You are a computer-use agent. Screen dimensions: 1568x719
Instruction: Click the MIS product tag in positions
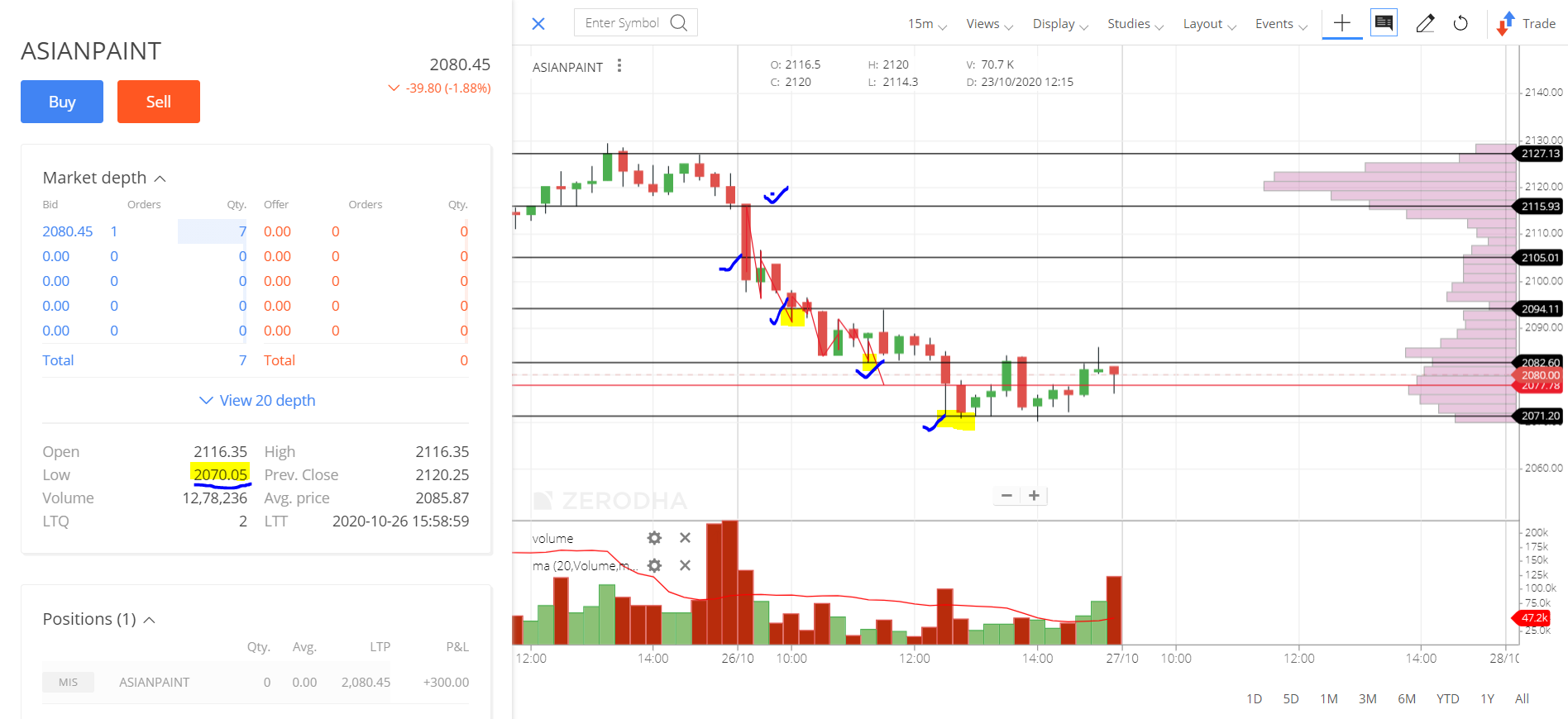pyautogui.click(x=68, y=683)
